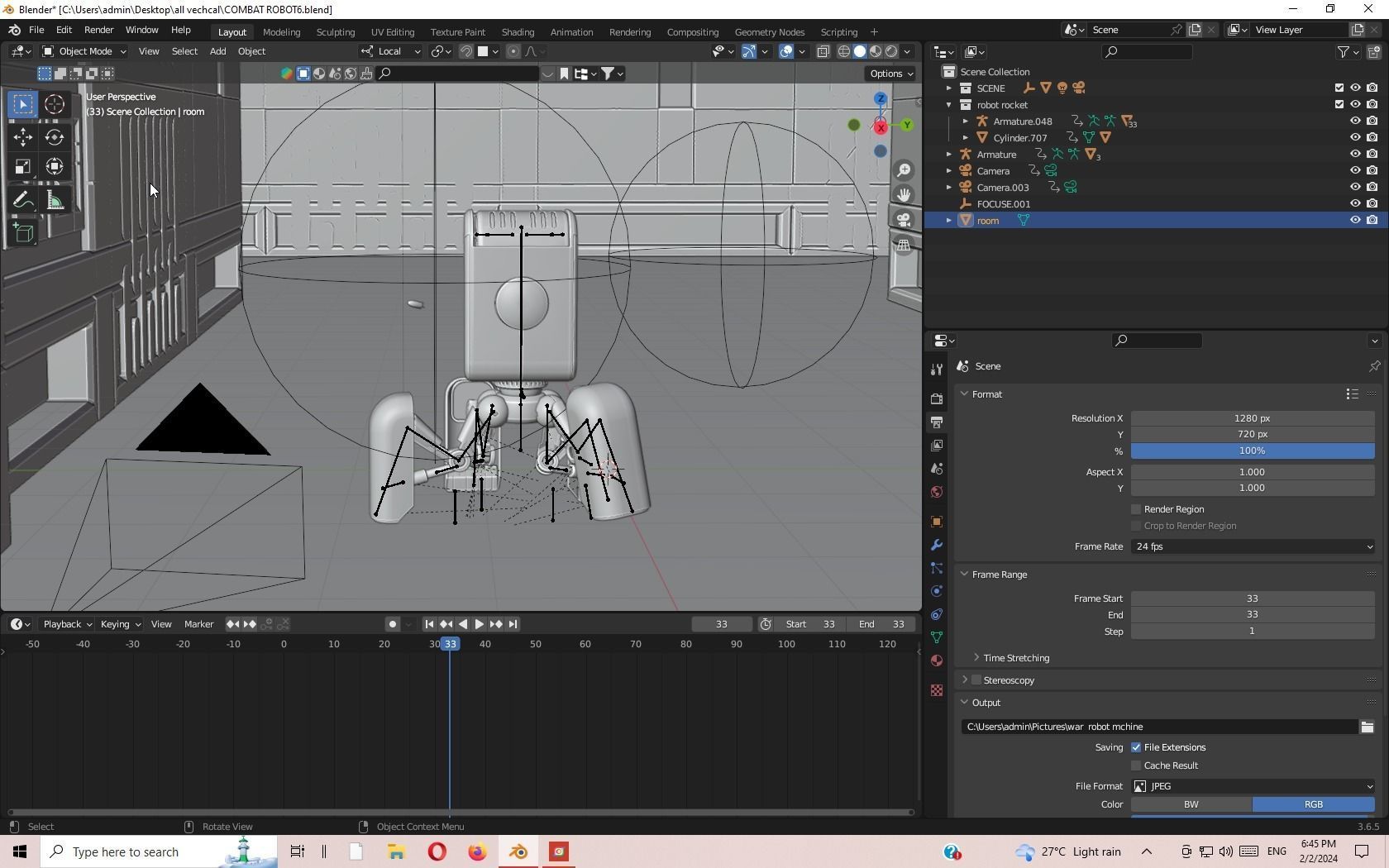
Task: Select the Annotate pencil tool
Action: pos(23,201)
